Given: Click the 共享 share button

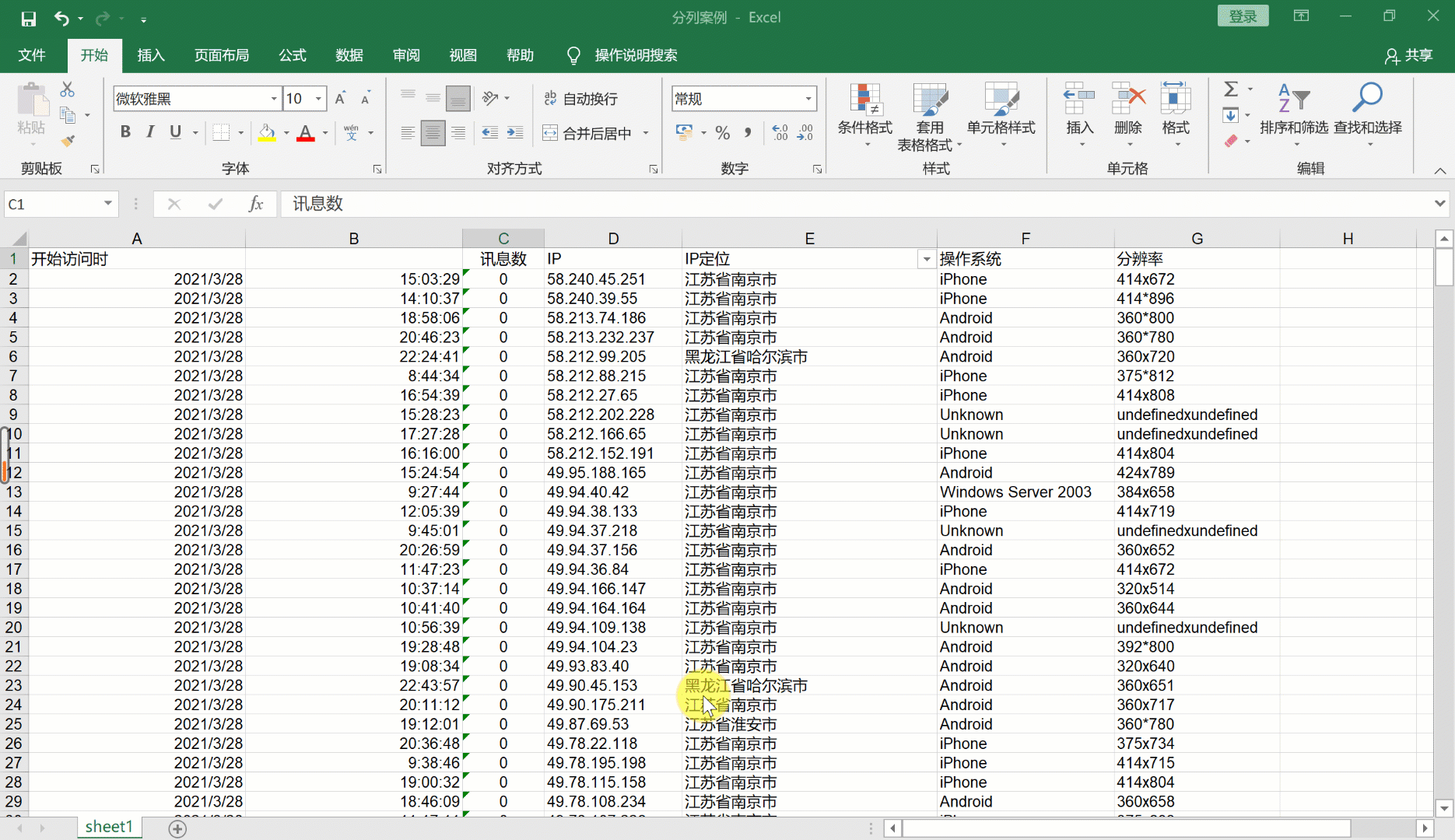Looking at the screenshot, I should click(1408, 55).
